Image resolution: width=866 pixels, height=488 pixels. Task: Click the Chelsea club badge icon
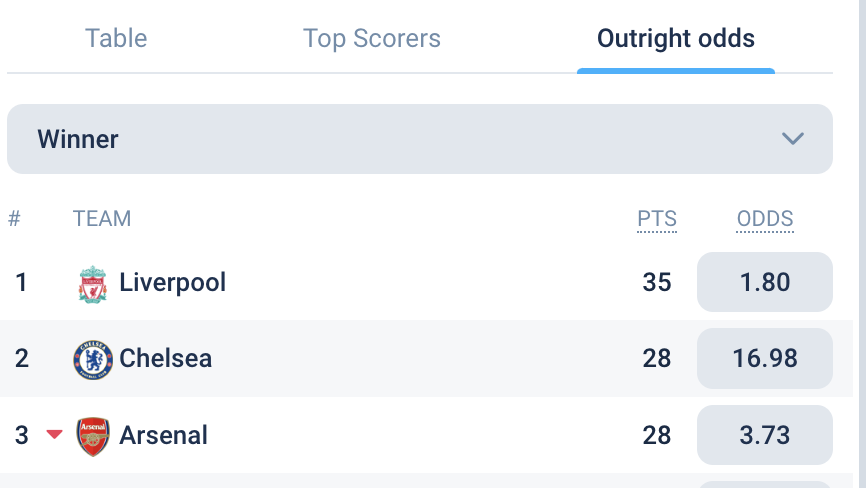click(x=93, y=359)
